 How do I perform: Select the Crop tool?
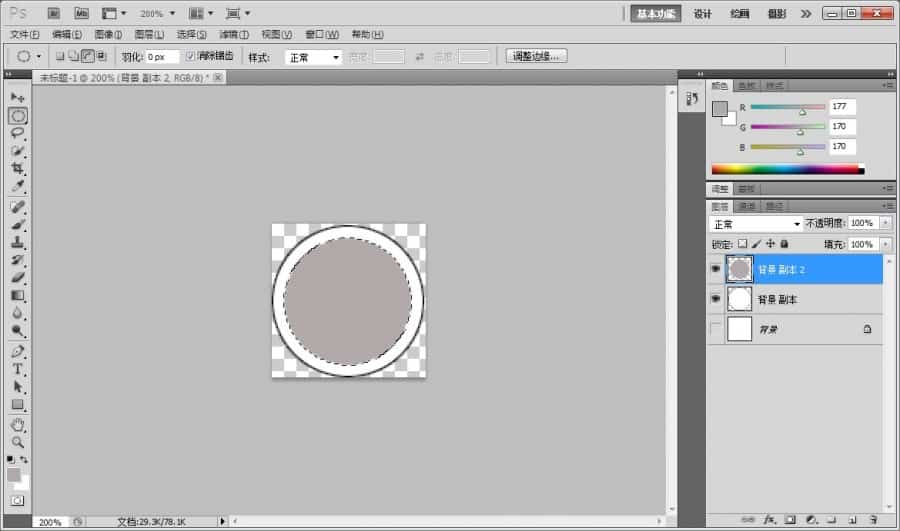(x=17, y=169)
